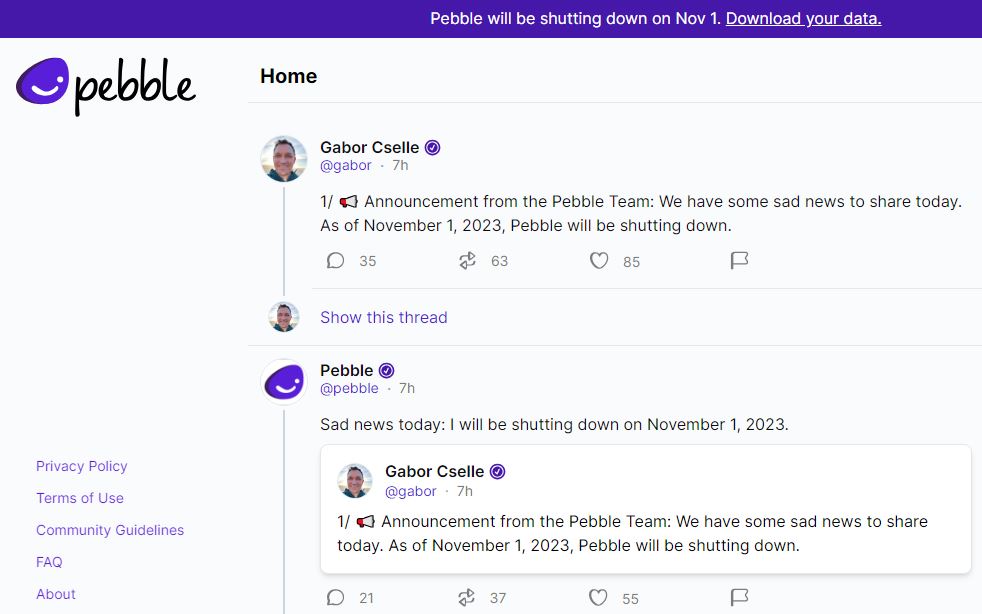The image size is (982, 614).
Task: Like the Pebble account's post
Action: click(x=598, y=598)
